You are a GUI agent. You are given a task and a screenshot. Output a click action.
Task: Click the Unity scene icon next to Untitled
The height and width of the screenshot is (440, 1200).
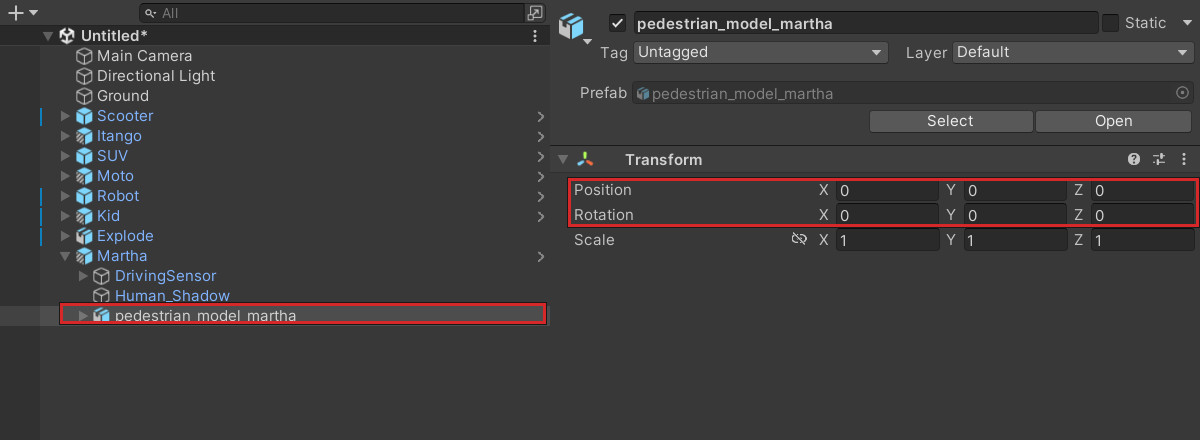67,36
